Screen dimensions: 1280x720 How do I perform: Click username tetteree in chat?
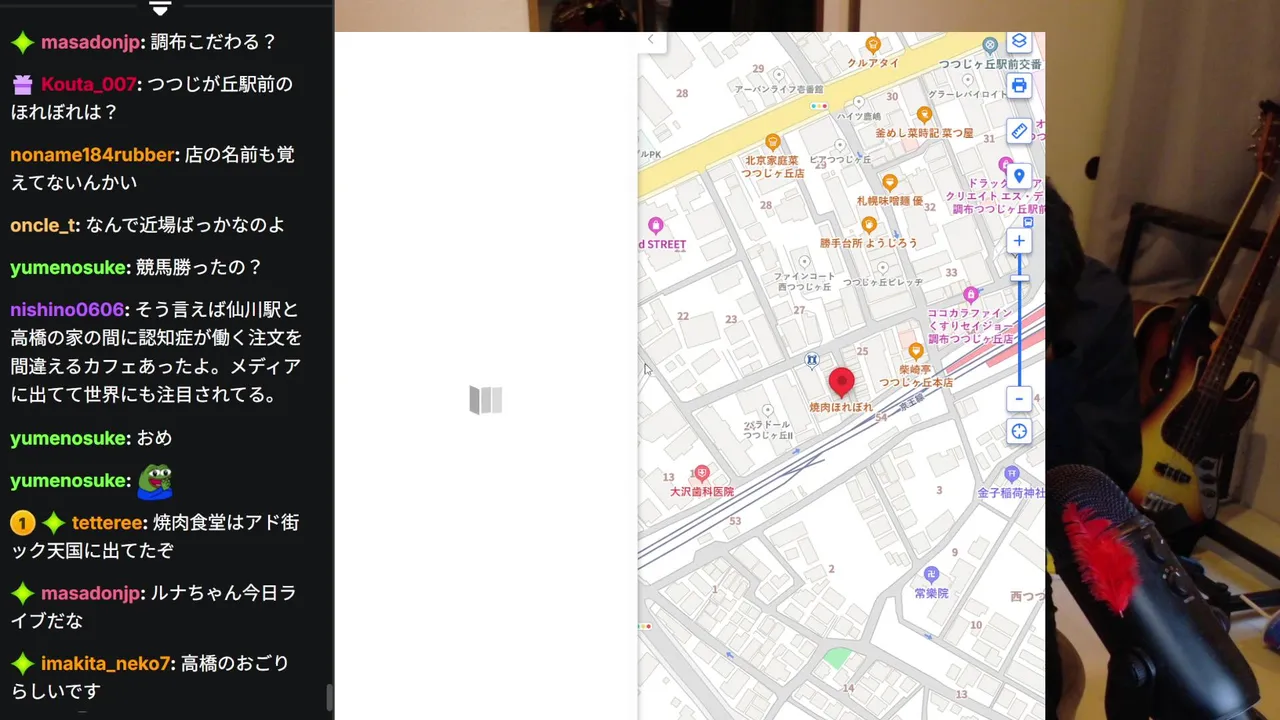(108, 522)
